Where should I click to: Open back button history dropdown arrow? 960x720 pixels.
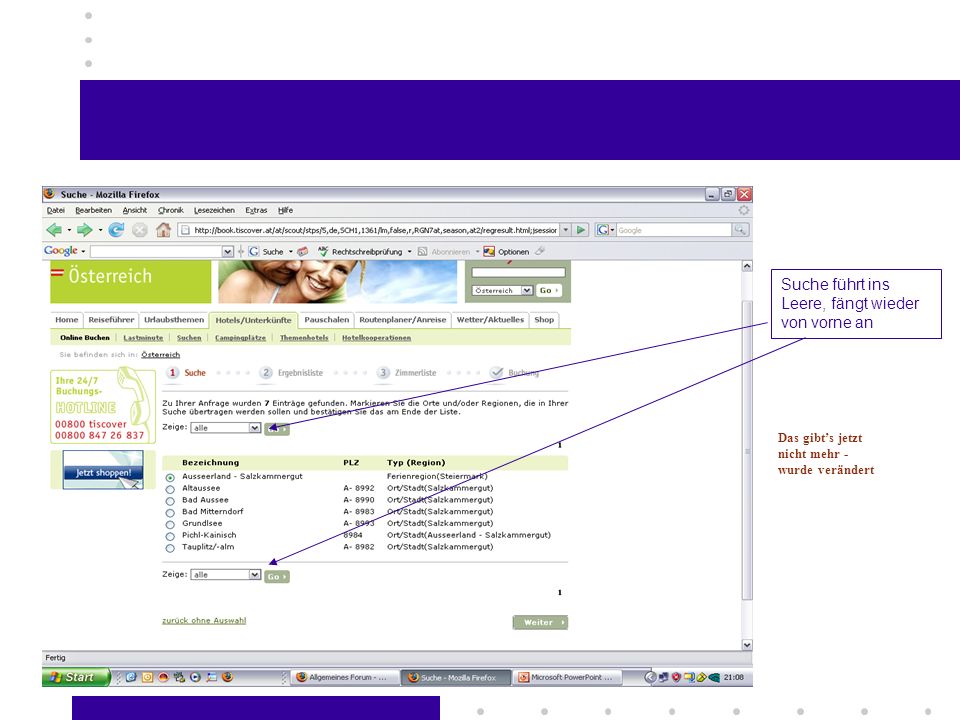[69, 230]
